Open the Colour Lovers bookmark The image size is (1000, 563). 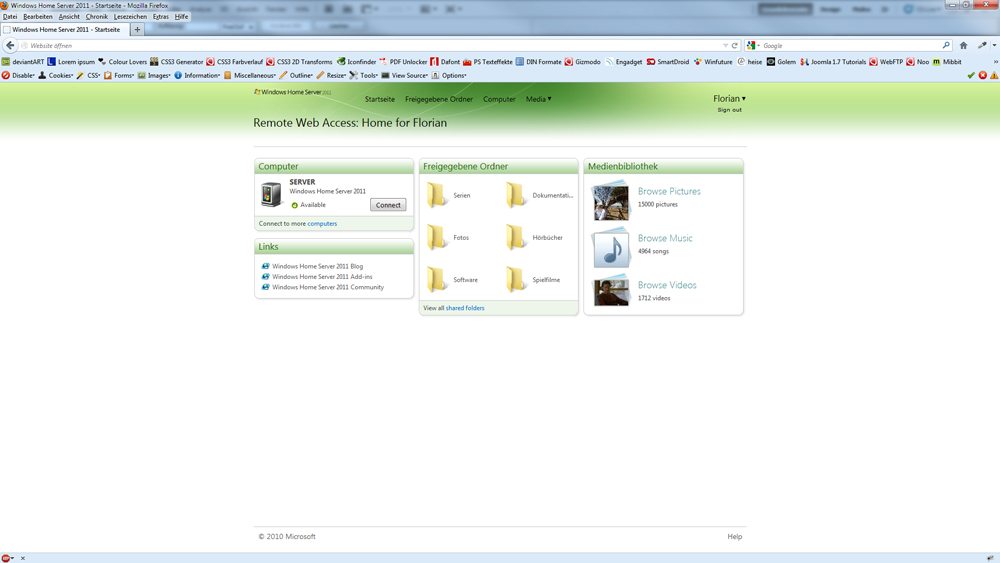122,62
